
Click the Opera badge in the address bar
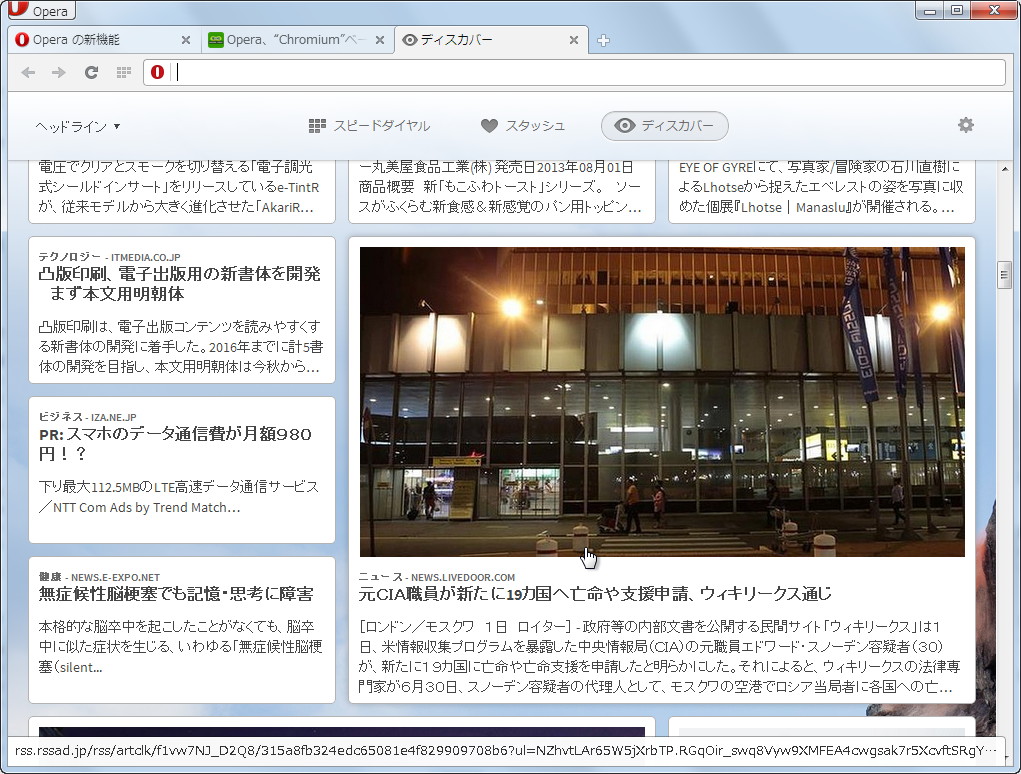click(156, 72)
